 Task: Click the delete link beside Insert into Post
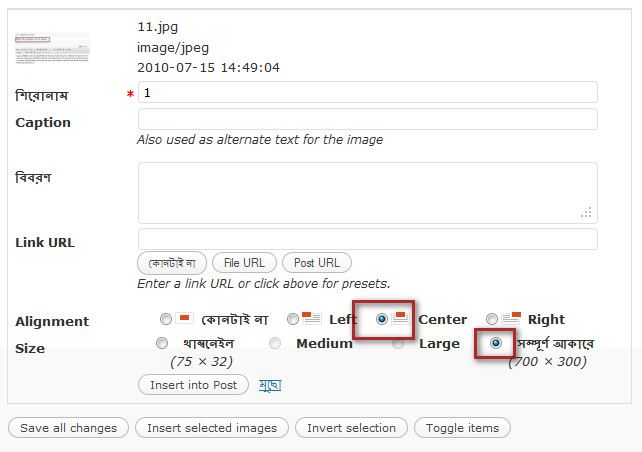[269, 384]
